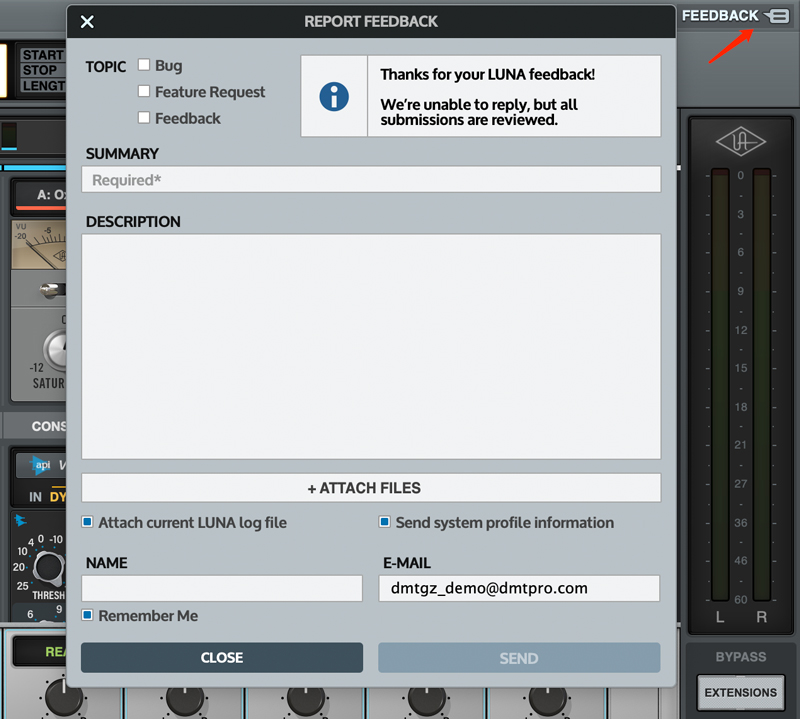Select the blue arrow pointer icon in console
The width and height of the screenshot is (800, 719).
coord(18,518)
